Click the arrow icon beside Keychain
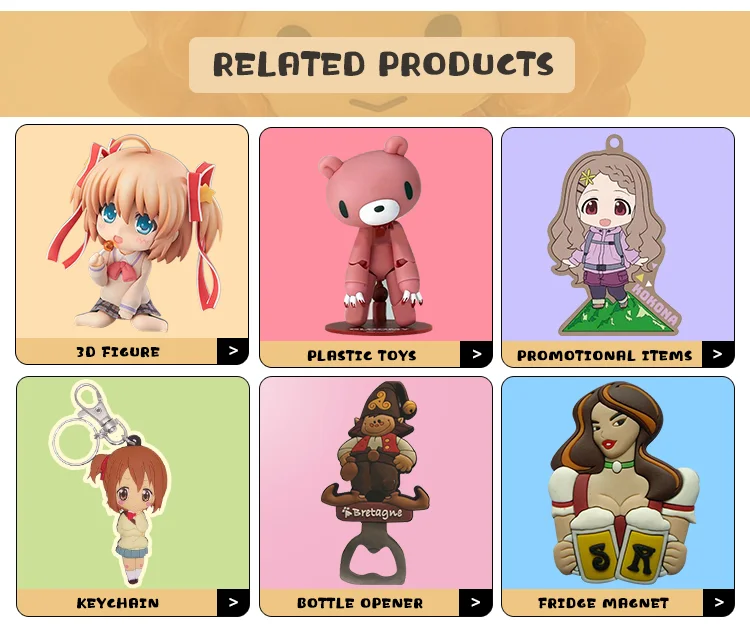750x641 pixels. pos(233,603)
